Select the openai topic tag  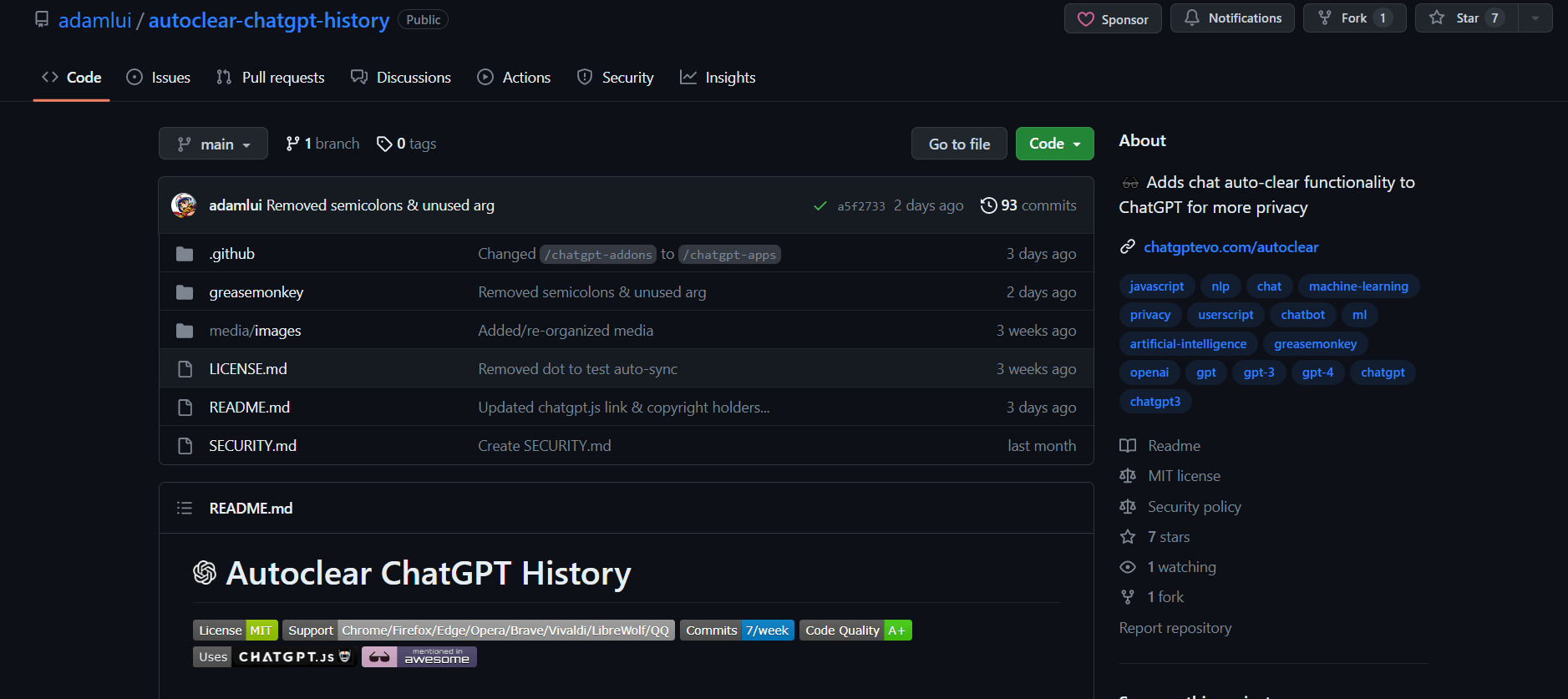pos(1149,372)
